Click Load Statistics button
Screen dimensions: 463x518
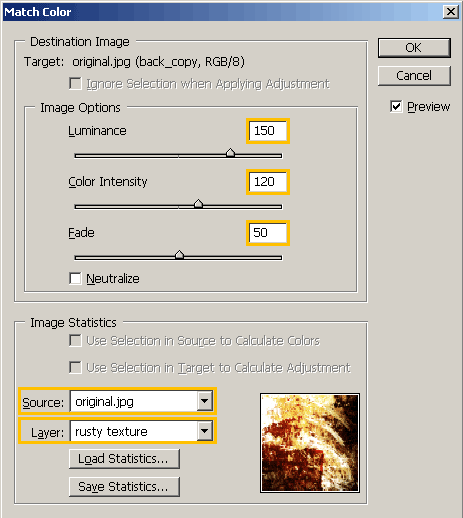point(124,459)
